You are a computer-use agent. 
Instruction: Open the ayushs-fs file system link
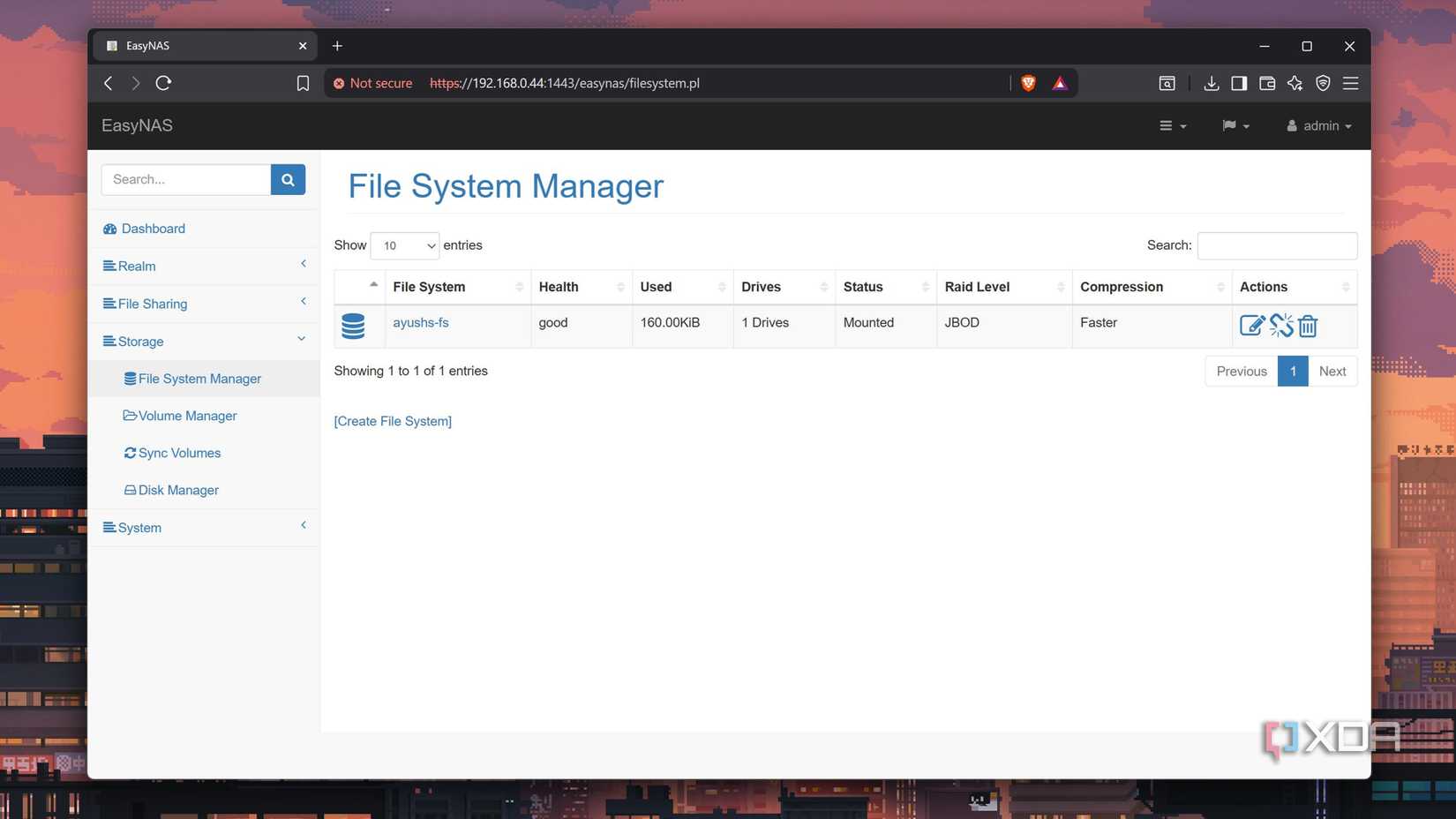(x=421, y=323)
